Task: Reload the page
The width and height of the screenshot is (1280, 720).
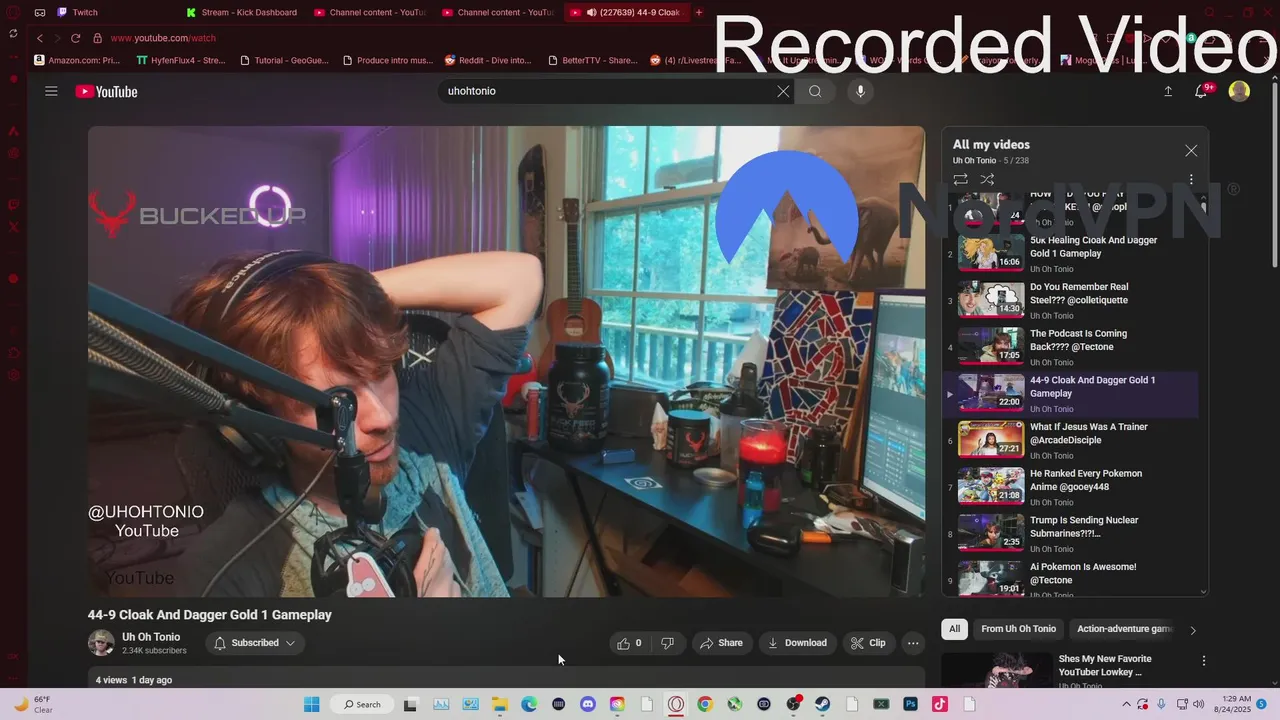Action: (x=75, y=38)
